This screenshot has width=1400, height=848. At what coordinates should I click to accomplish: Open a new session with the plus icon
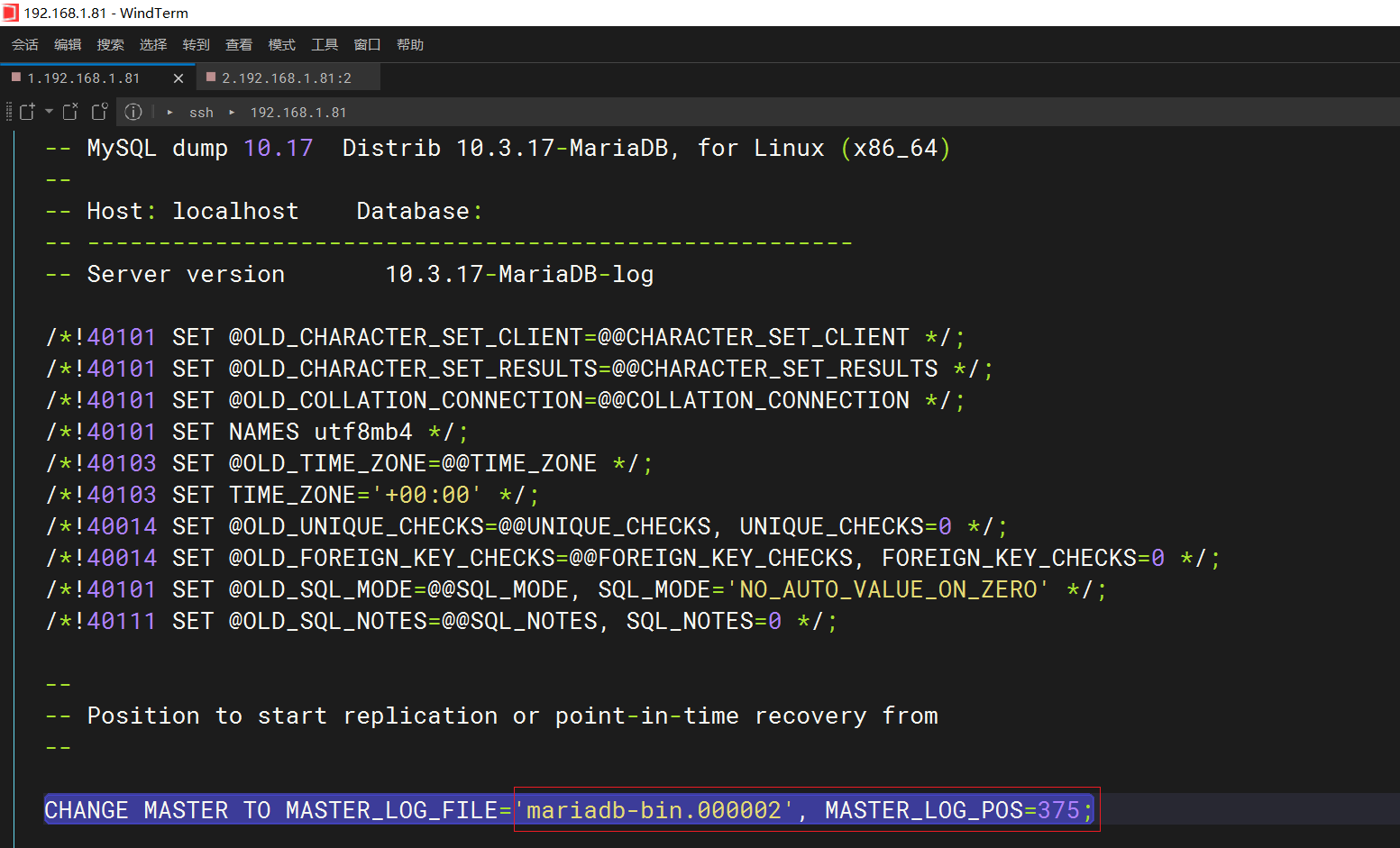(x=27, y=112)
